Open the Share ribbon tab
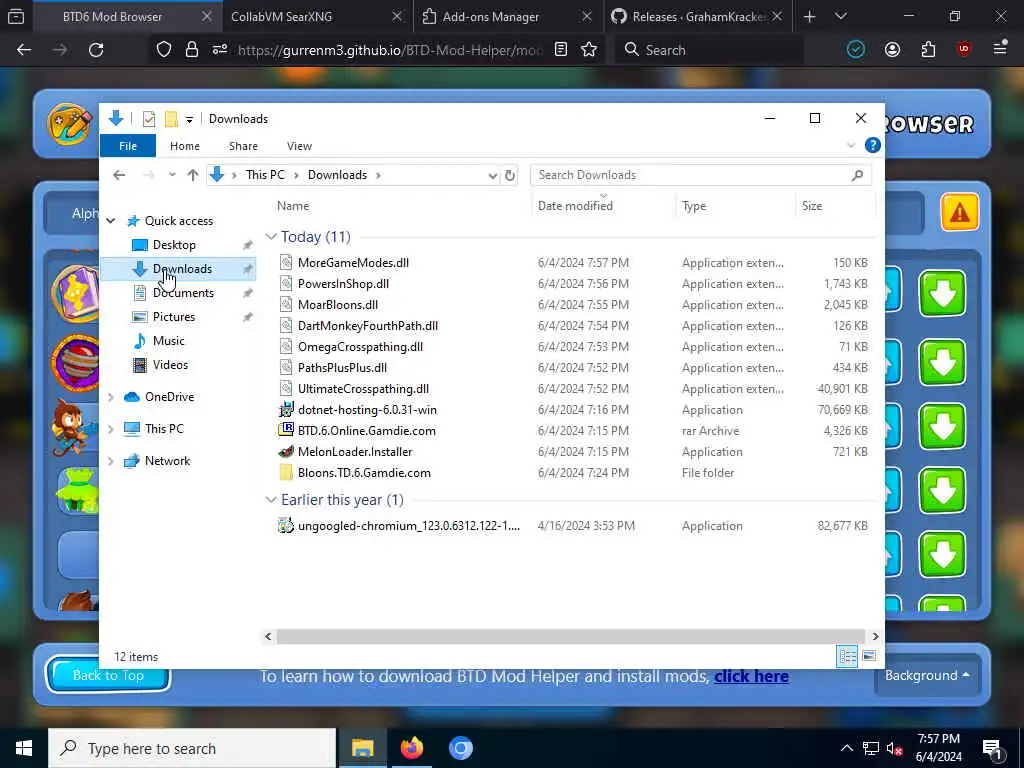Screen dimensions: 1024x768 pyautogui.click(x=243, y=146)
